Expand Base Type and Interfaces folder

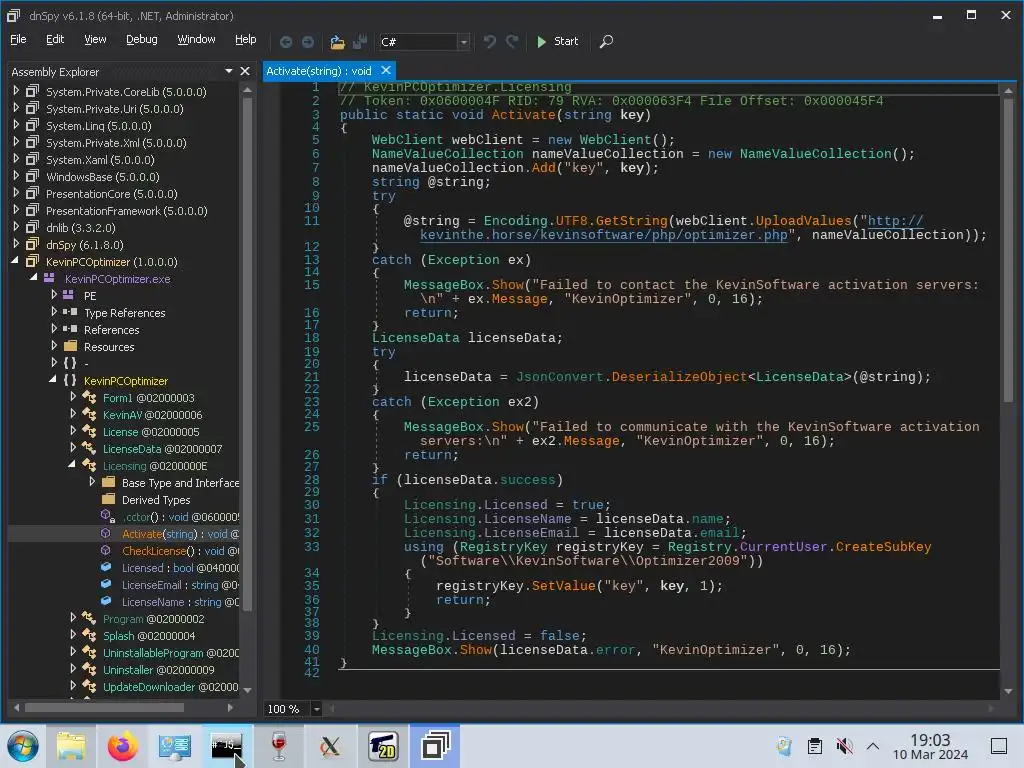(92, 481)
